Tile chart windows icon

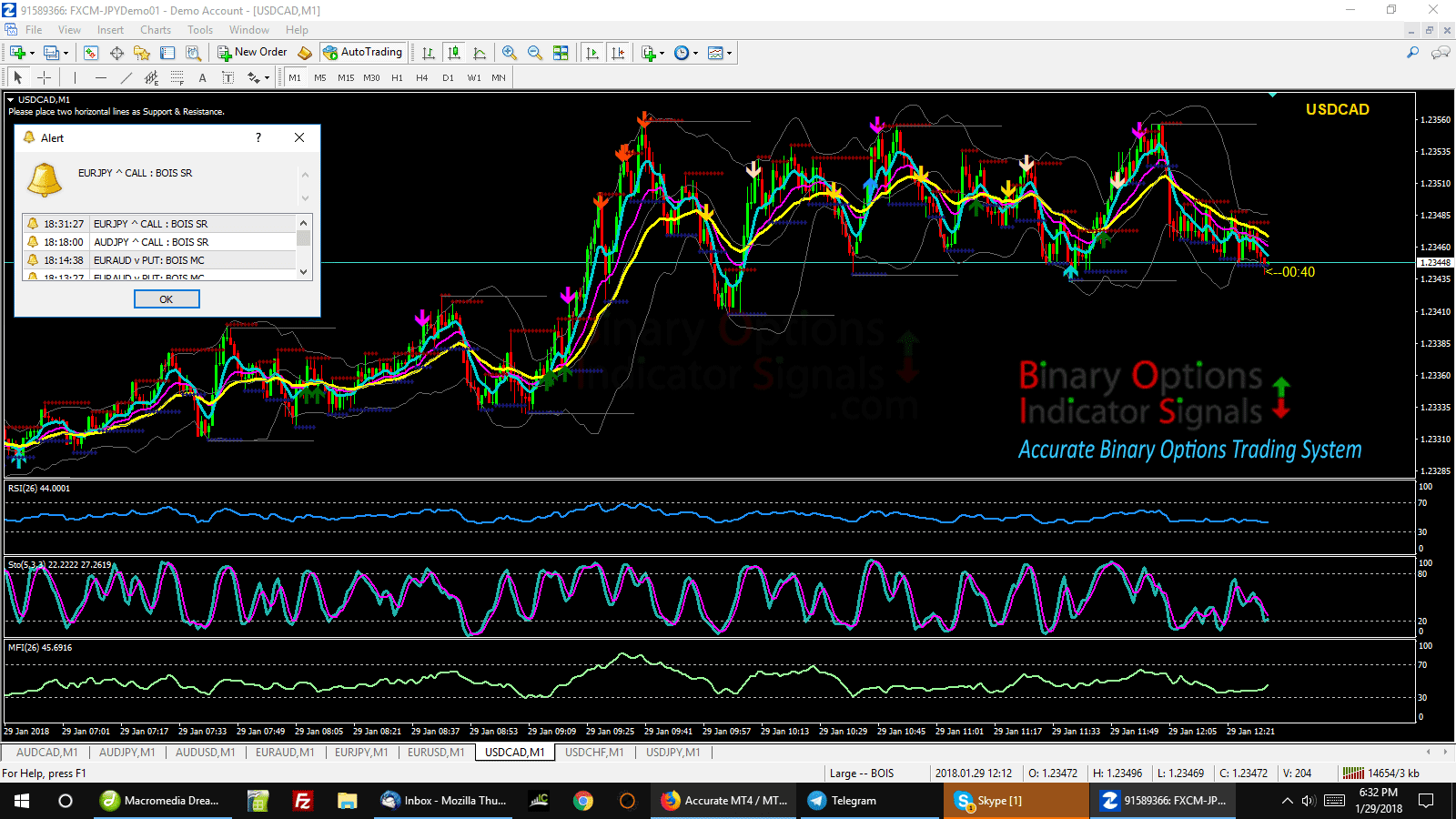[561, 53]
